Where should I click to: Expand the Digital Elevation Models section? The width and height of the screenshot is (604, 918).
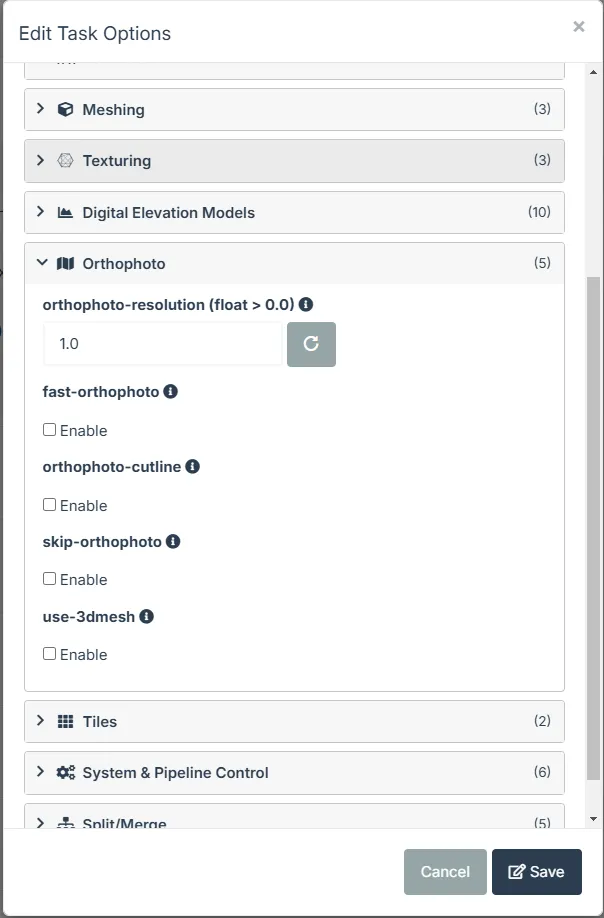click(294, 213)
